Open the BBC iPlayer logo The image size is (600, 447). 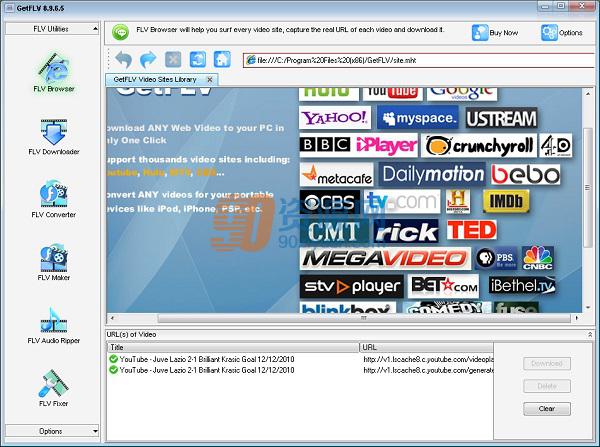[358, 145]
